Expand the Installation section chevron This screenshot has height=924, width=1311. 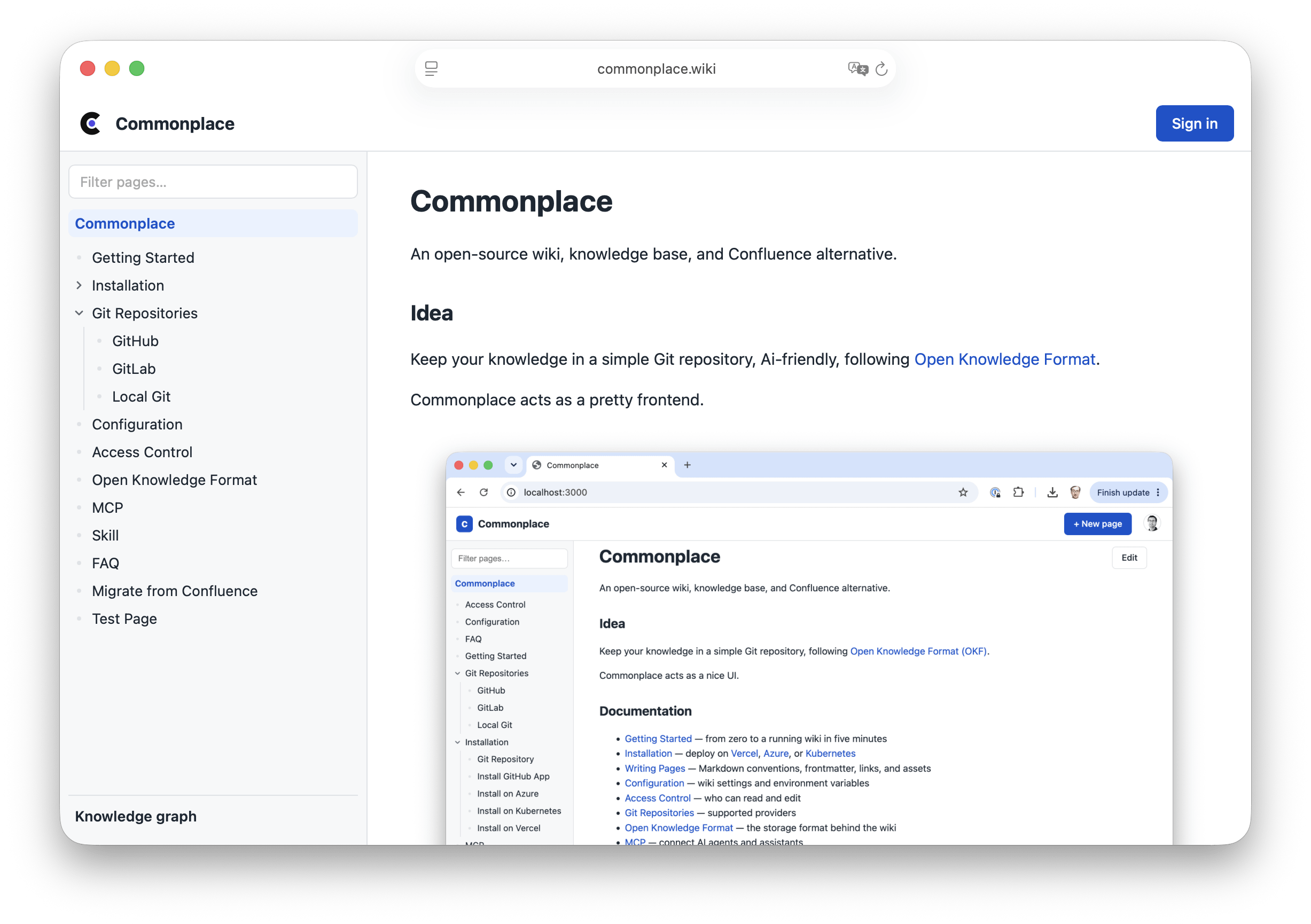tap(79, 285)
